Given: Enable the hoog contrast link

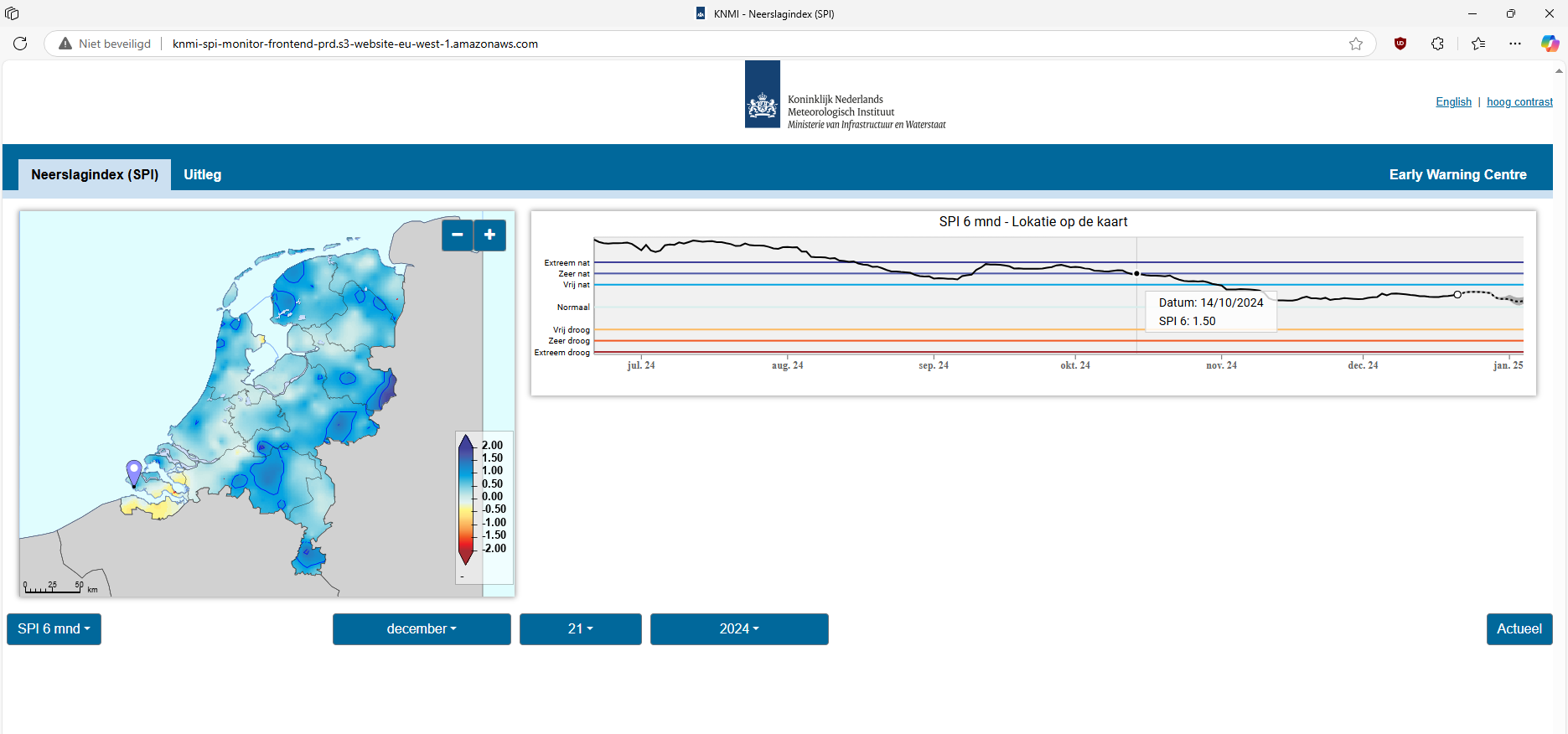Looking at the screenshot, I should pyautogui.click(x=1519, y=102).
